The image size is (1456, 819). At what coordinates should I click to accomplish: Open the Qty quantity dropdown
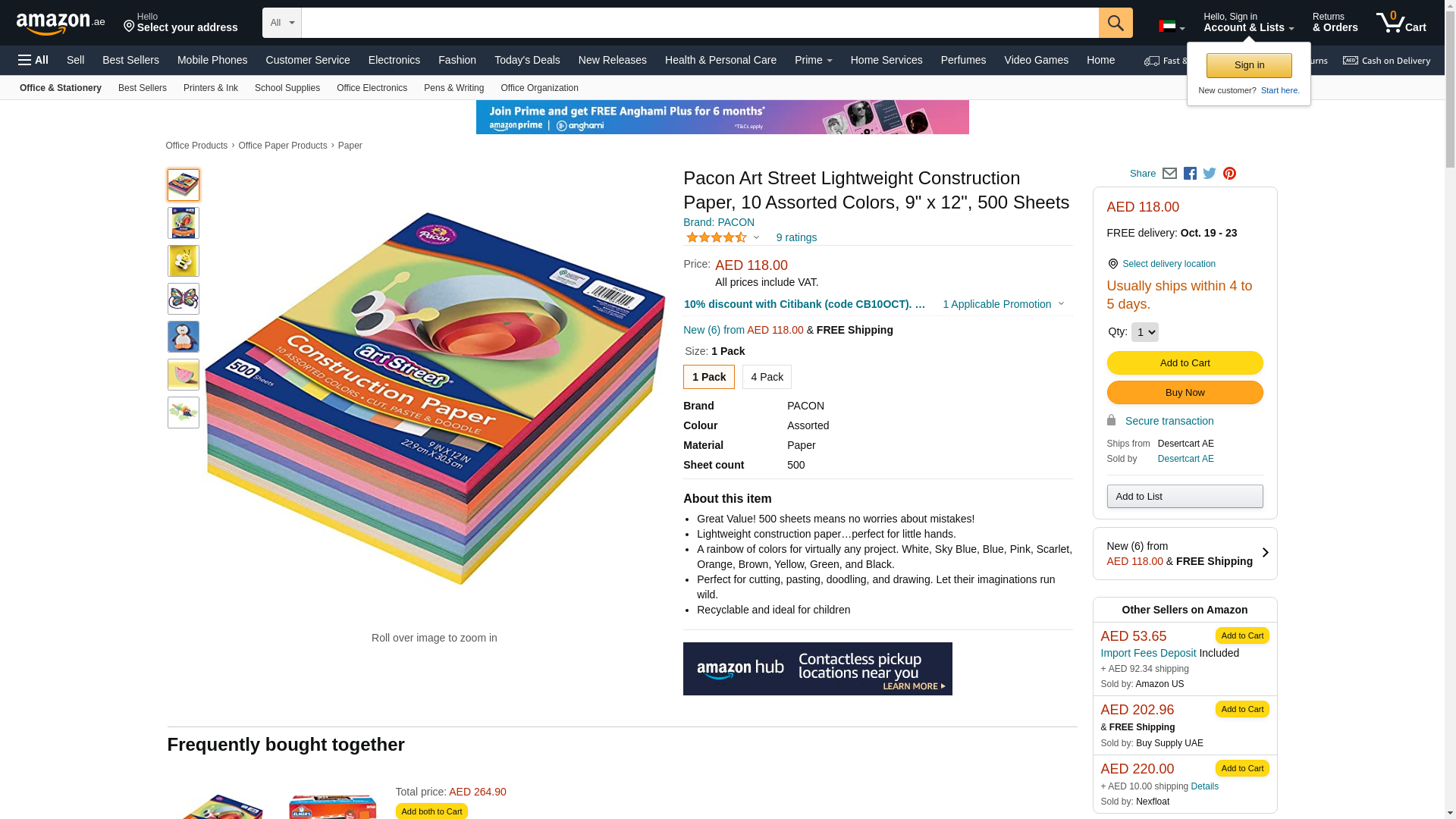pos(1145,332)
